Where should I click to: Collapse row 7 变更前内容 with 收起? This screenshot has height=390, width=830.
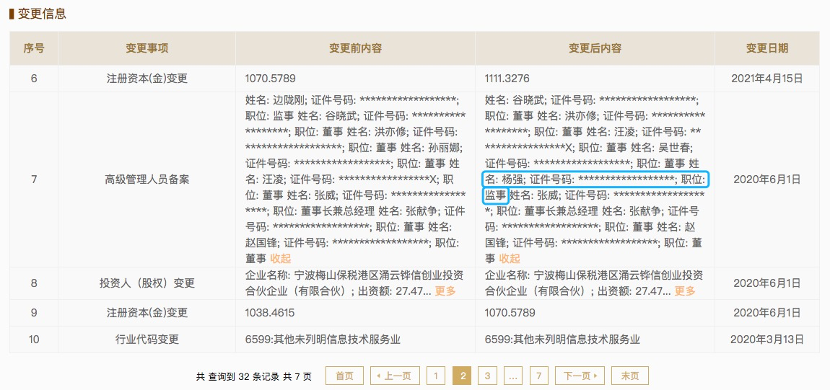tap(281, 259)
